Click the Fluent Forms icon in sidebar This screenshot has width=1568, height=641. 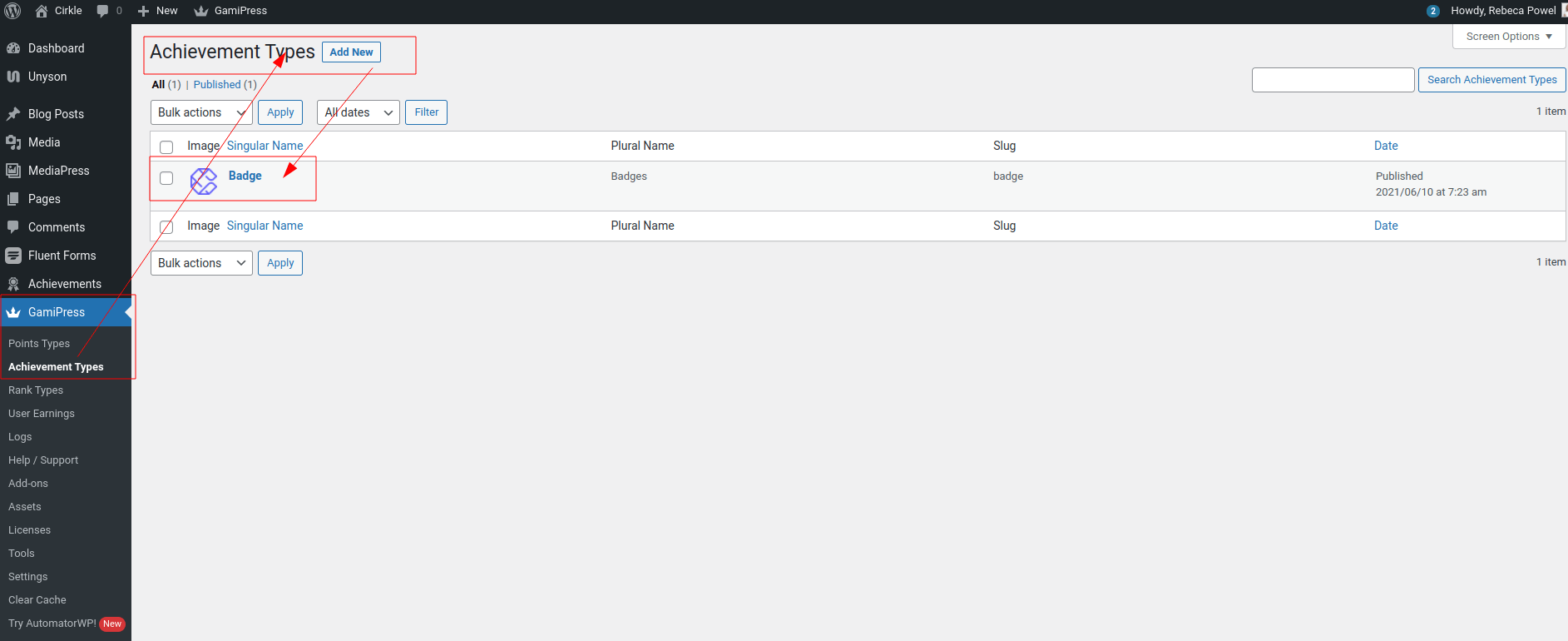(13, 256)
